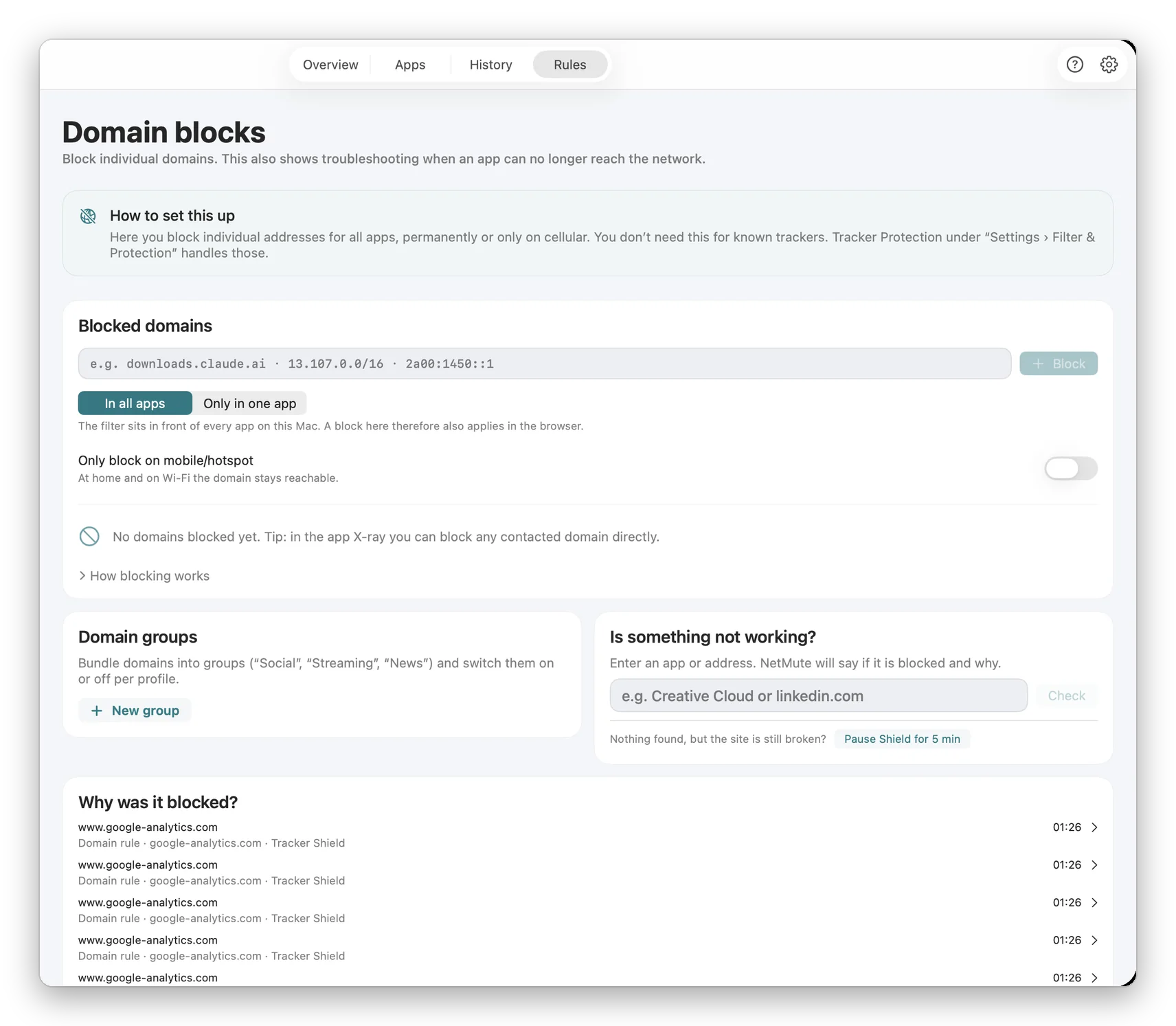Open the help question mark icon

pyautogui.click(x=1074, y=65)
